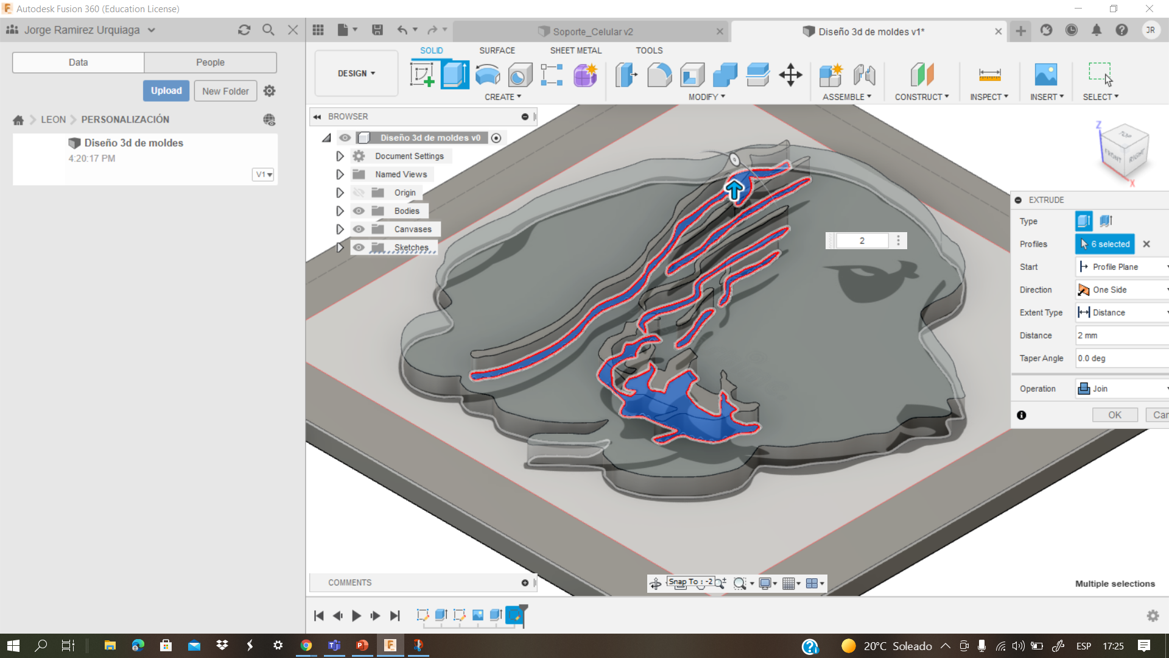Activate the root component radio button
Image resolution: width=1169 pixels, height=658 pixels.
496,138
